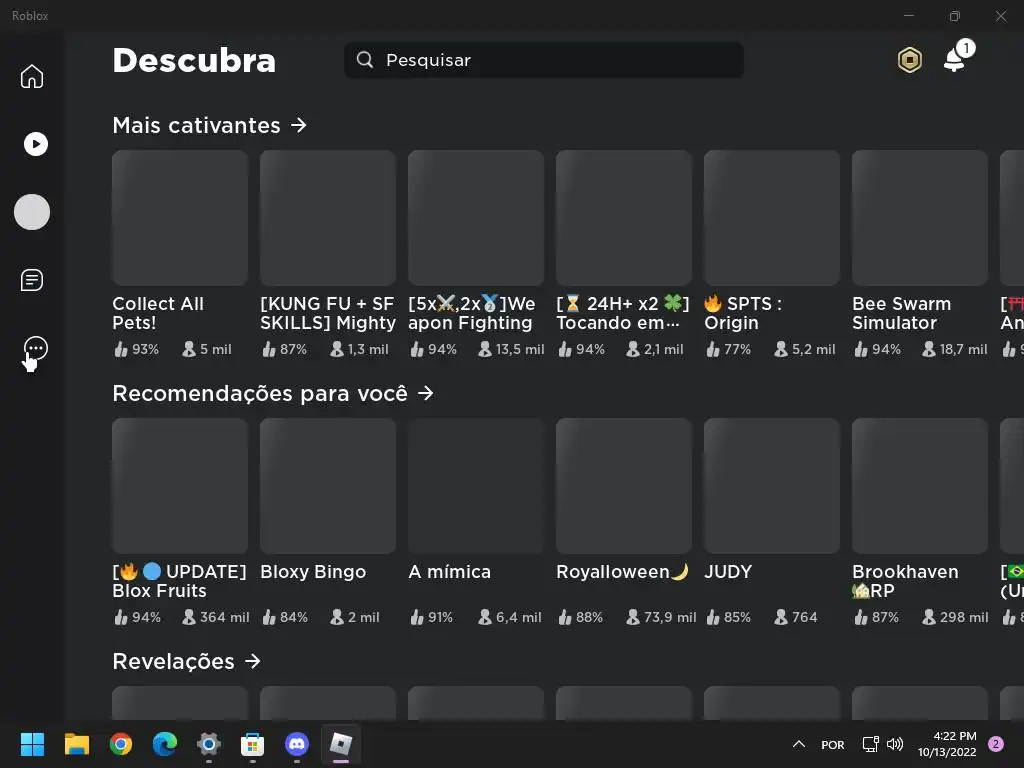Open the Bloxy Bingo game thumbnail
Image resolution: width=1024 pixels, height=768 pixels.
coord(328,486)
